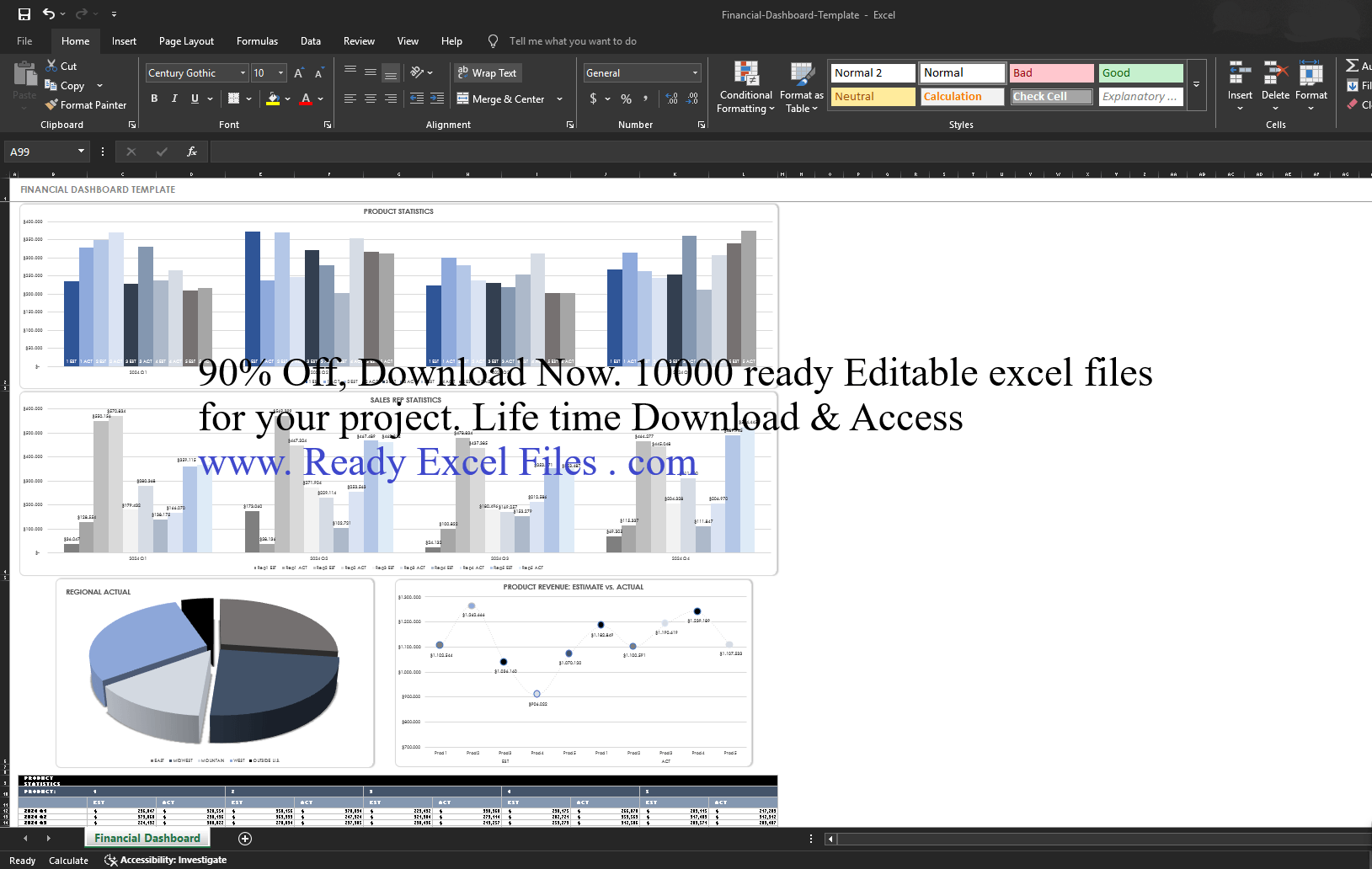Align text left icon
This screenshot has height=869, width=1372.
[x=350, y=99]
